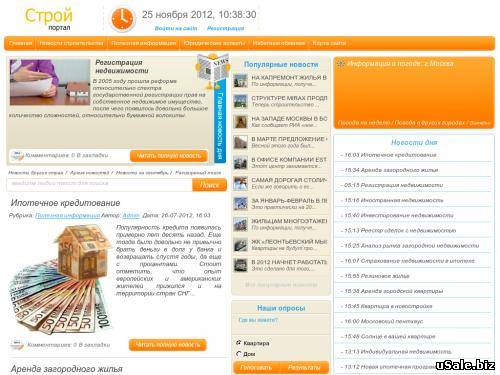Screen dimensions: 500x375
Task: Open Главная in the navigation bar
Action: (x=20, y=43)
